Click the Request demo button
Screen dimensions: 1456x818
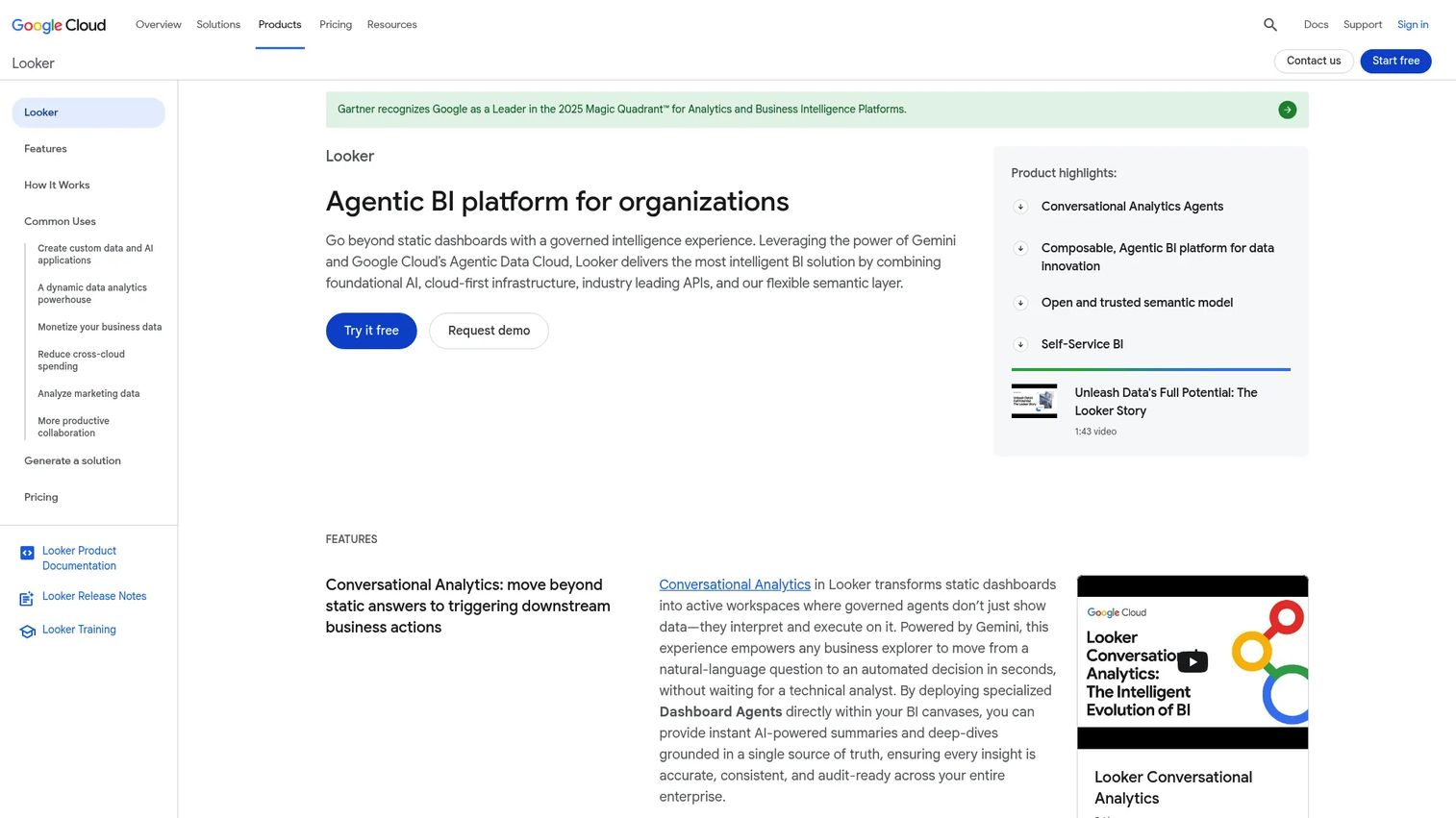(x=489, y=331)
